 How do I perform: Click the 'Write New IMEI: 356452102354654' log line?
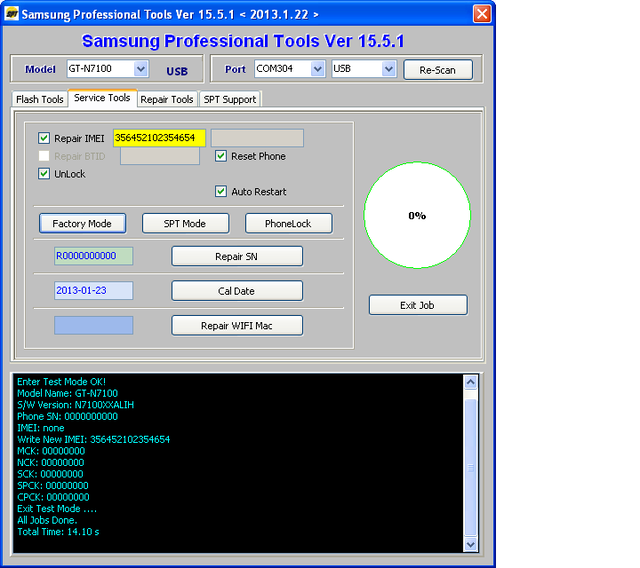[93, 439]
